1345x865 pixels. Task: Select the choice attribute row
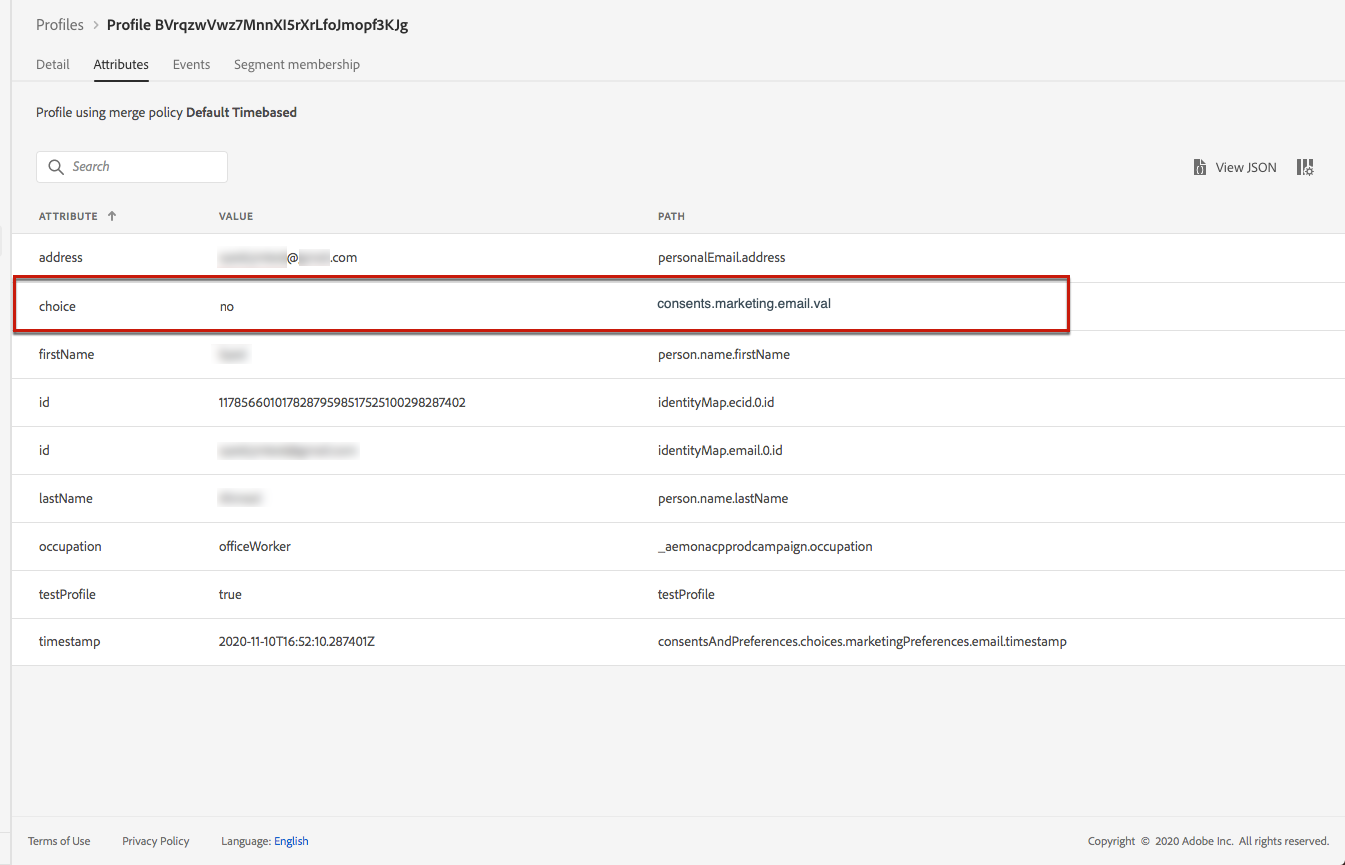[x=57, y=306]
